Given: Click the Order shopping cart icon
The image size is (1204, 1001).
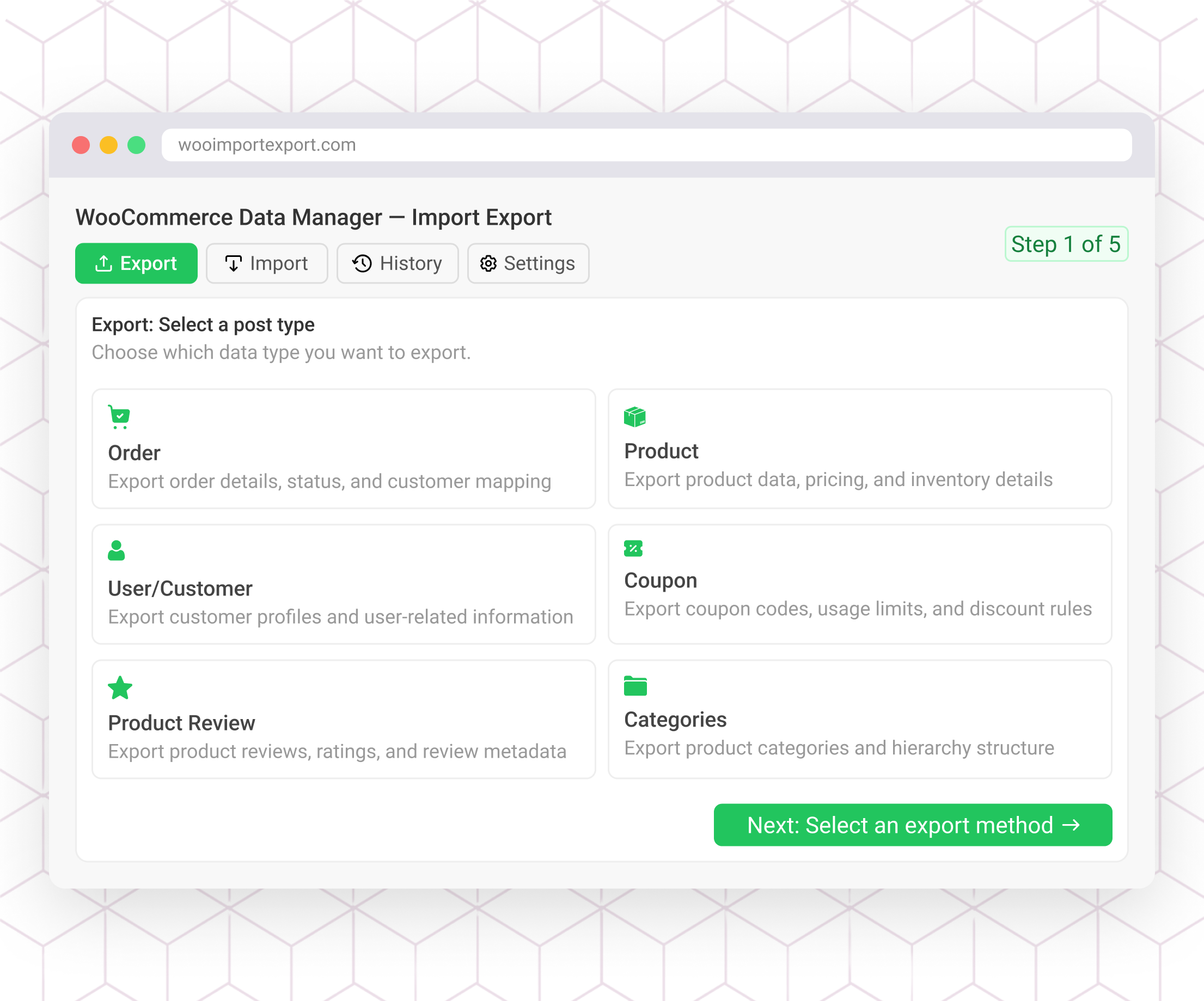Looking at the screenshot, I should coord(119,417).
